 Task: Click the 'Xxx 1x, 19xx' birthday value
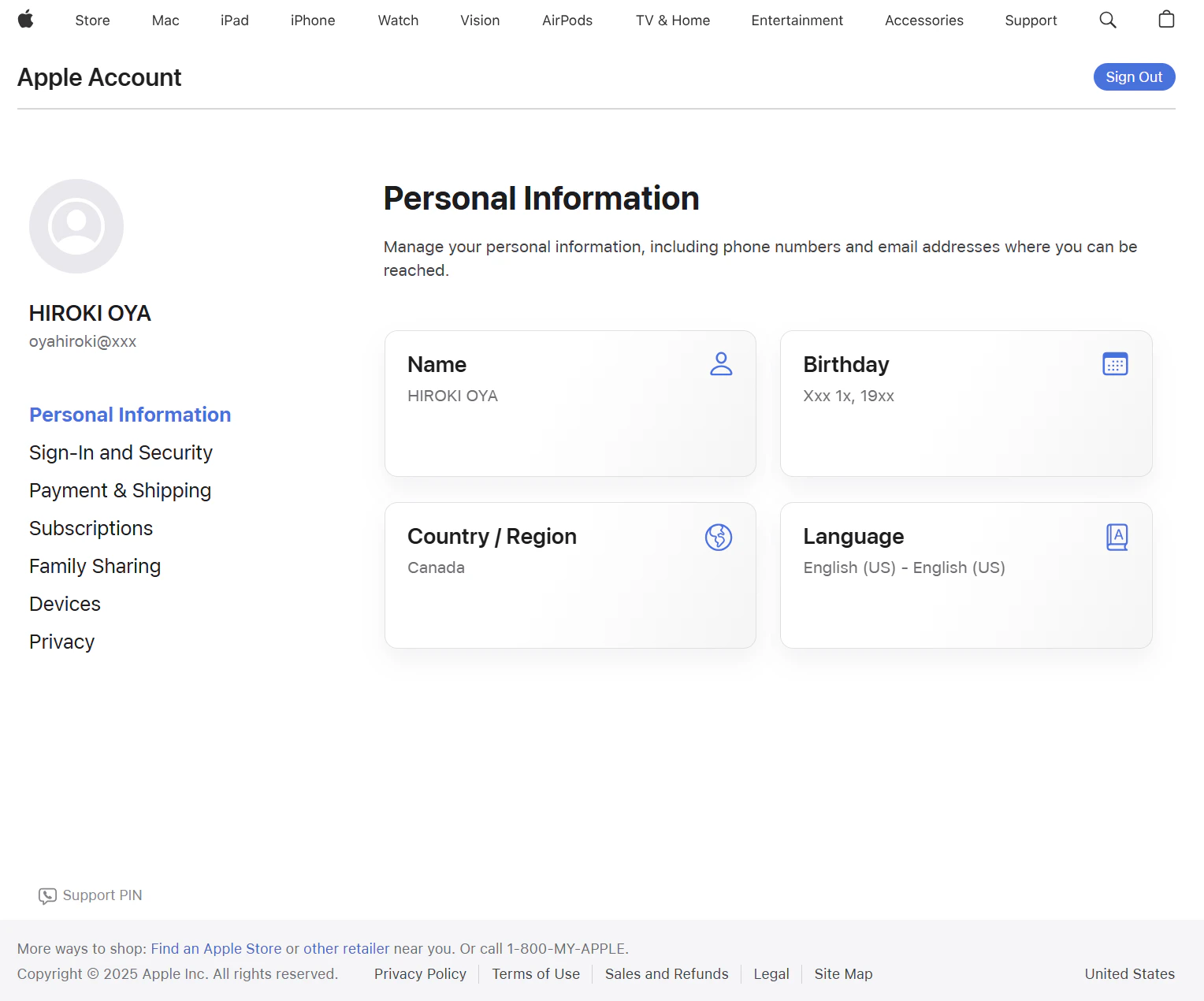(849, 396)
